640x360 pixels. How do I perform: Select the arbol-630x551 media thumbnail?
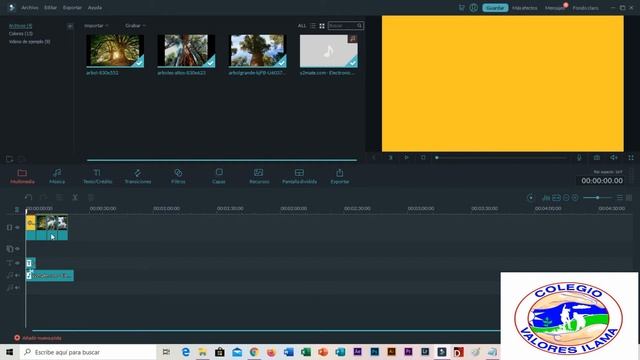click(x=115, y=51)
